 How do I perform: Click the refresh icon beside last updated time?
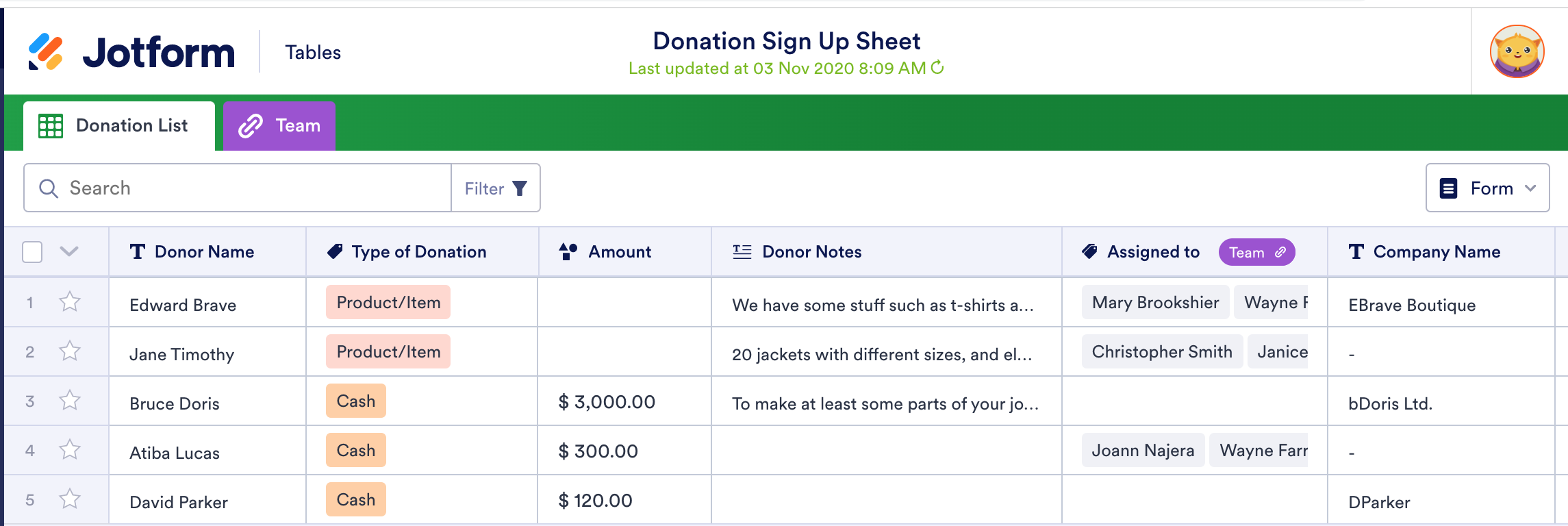(937, 67)
